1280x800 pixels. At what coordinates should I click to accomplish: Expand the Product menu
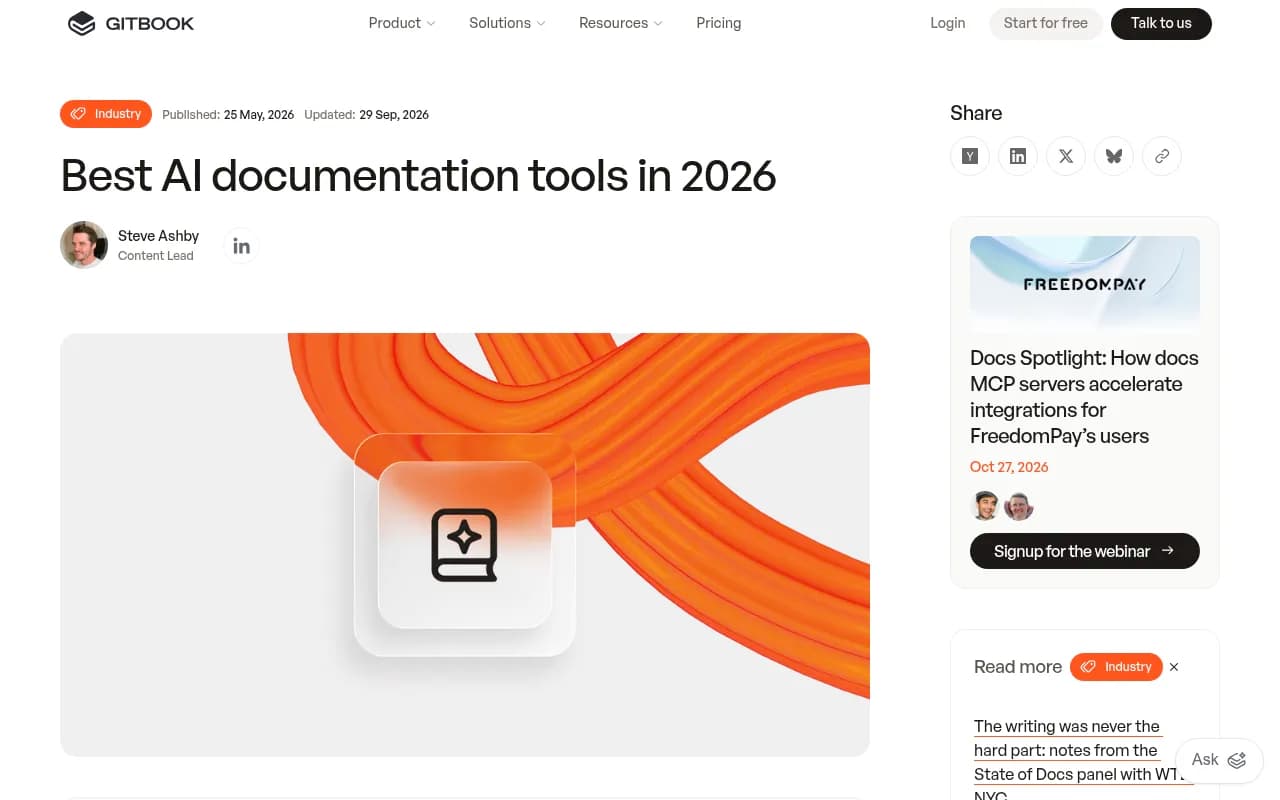401,23
